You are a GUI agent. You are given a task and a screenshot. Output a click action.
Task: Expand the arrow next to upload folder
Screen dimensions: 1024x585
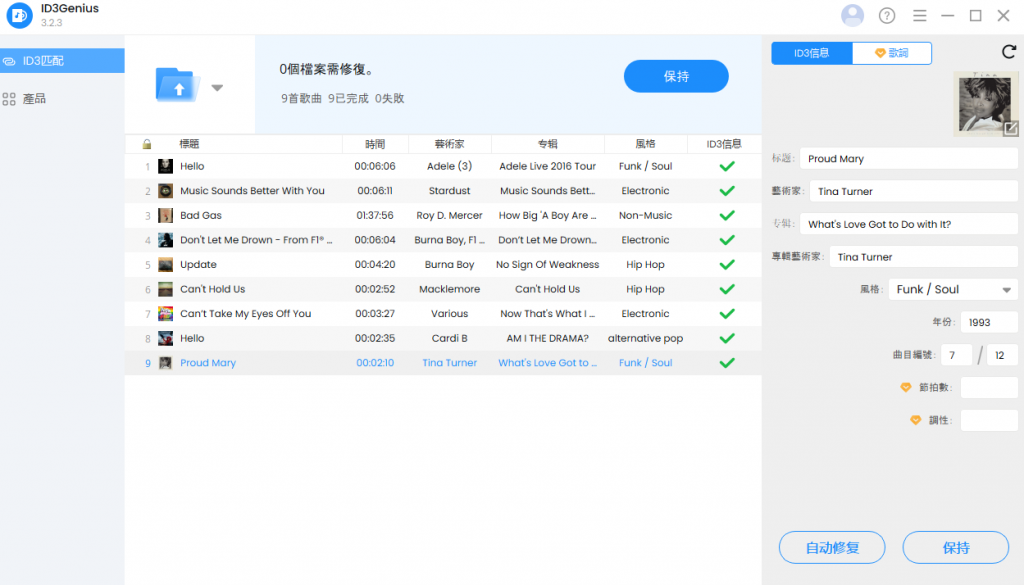coord(217,87)
